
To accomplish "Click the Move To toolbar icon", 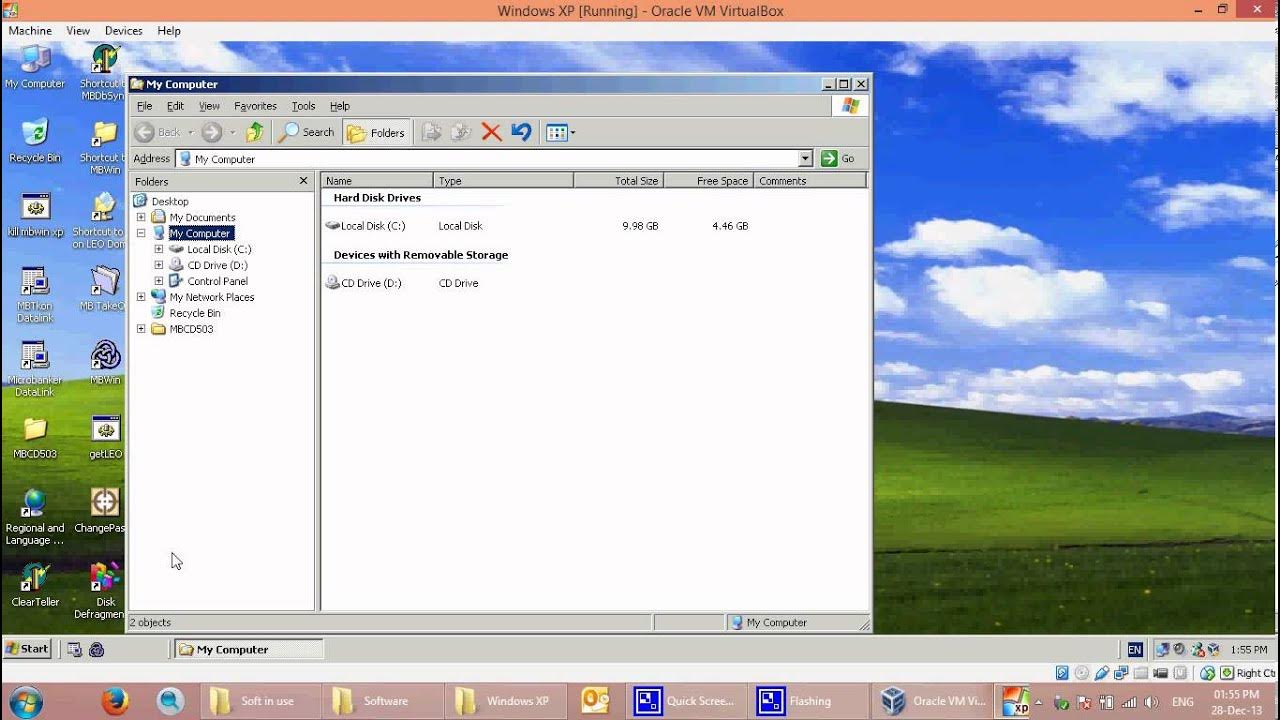I will pos(431,132).
